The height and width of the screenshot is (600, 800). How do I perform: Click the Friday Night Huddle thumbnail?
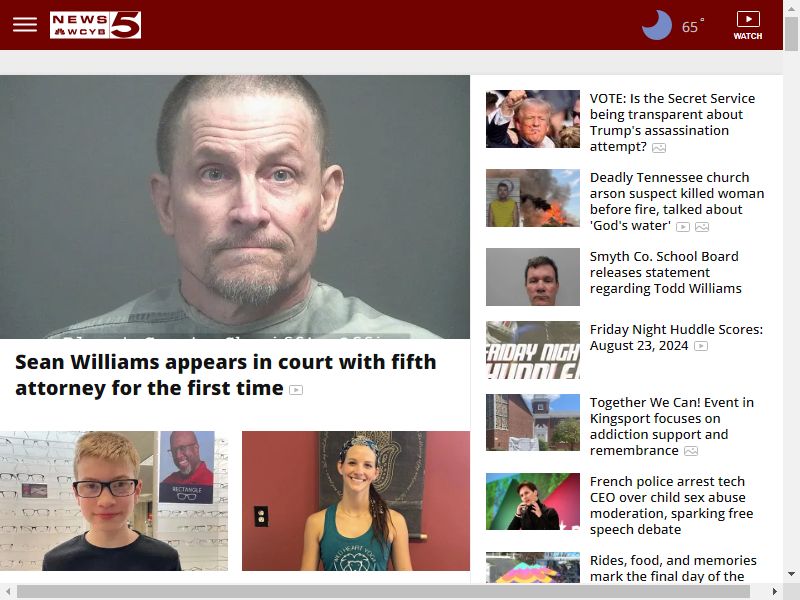click(x=533, y=350)
